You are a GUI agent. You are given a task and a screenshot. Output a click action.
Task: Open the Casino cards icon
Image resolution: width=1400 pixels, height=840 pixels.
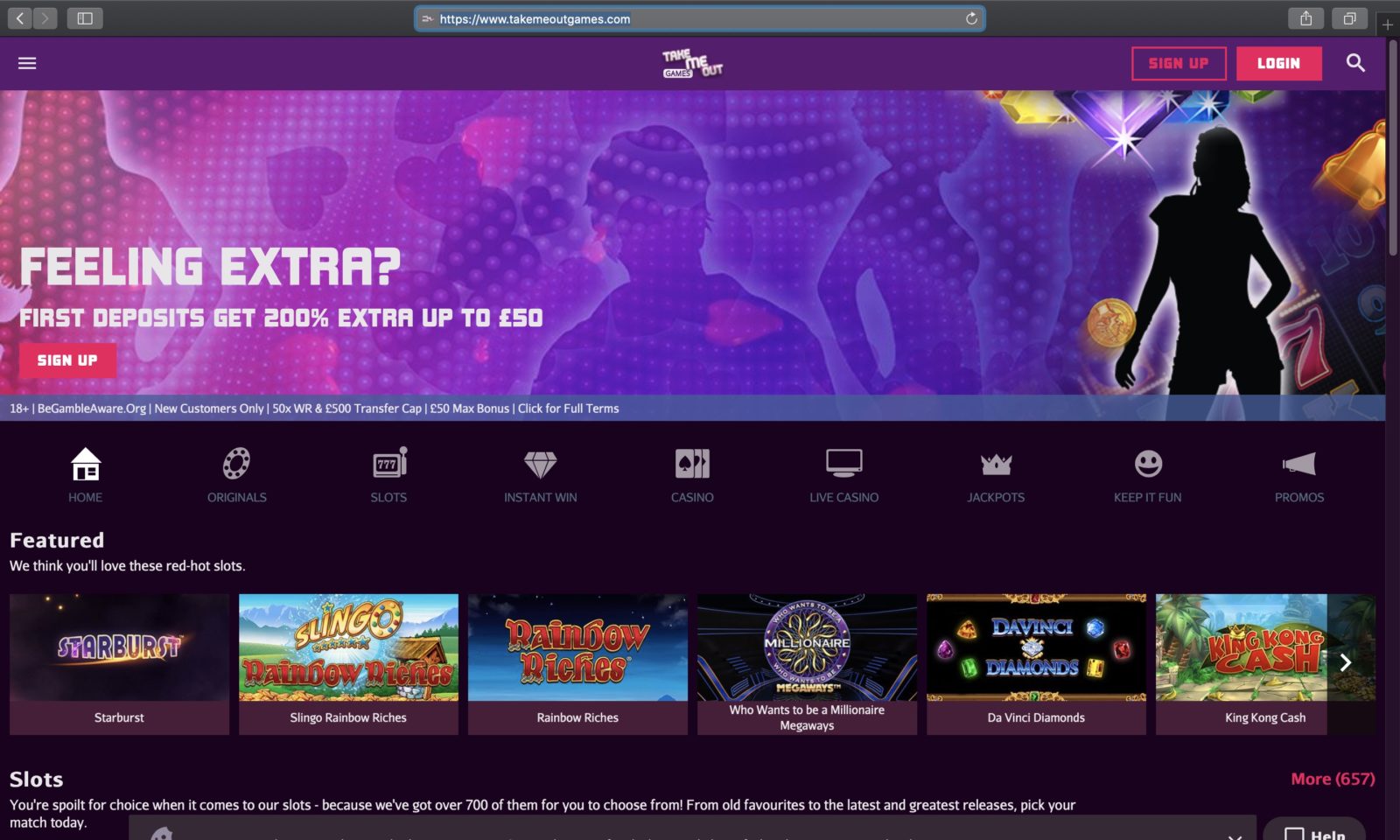(x=691, y=464)
